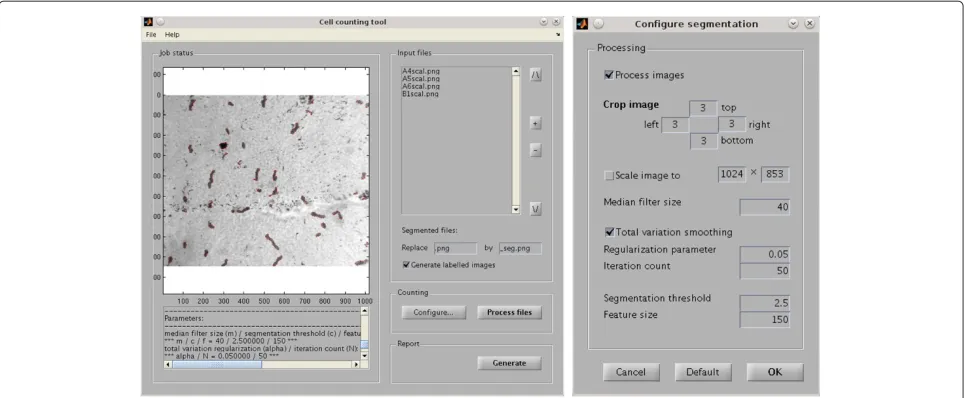Toggle Scale image to checkbox

(609, 176)
